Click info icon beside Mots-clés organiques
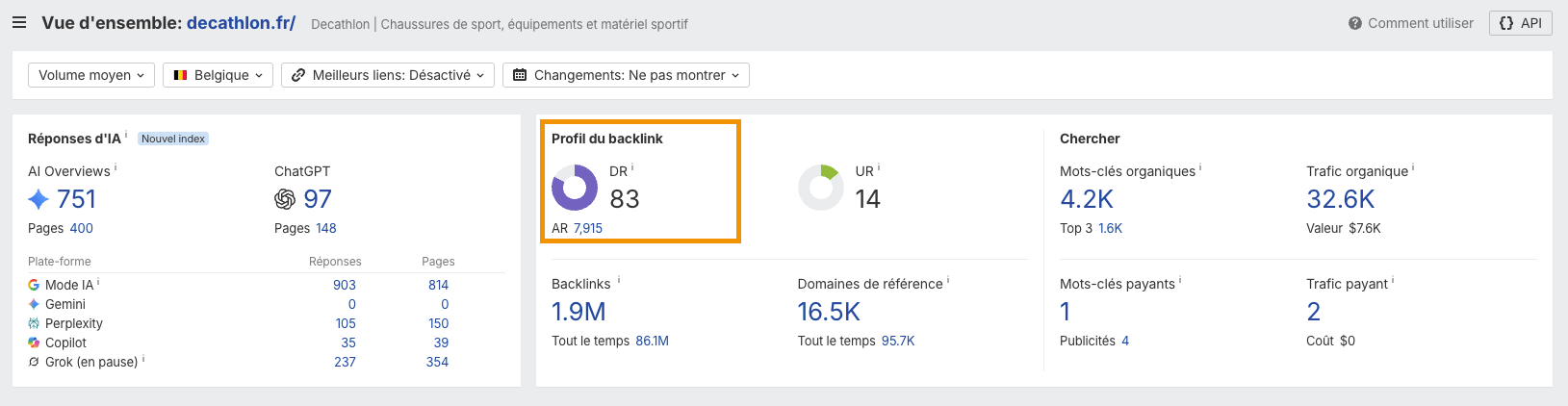Image resolution: width=1568 pixels, height=406 pixels. pyautogui.click(x=1200, y=168)
